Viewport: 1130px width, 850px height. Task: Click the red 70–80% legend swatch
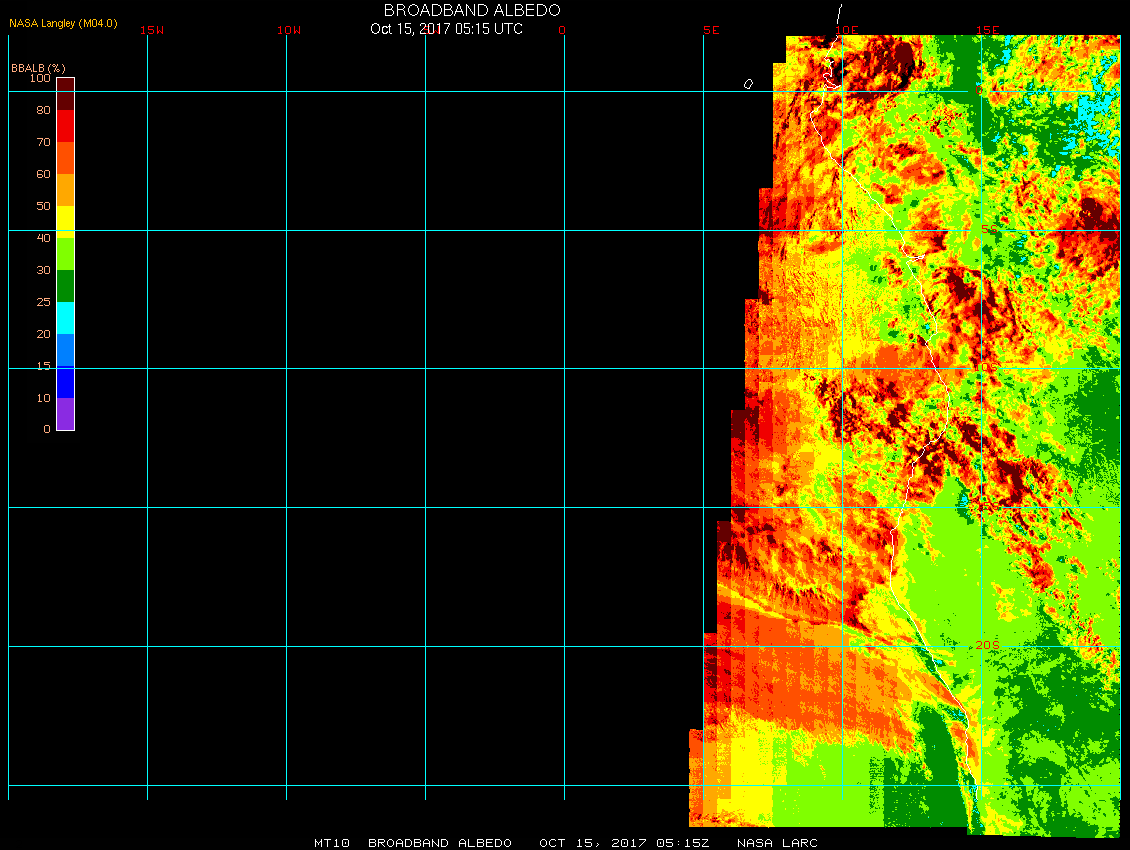click(65, 125)
